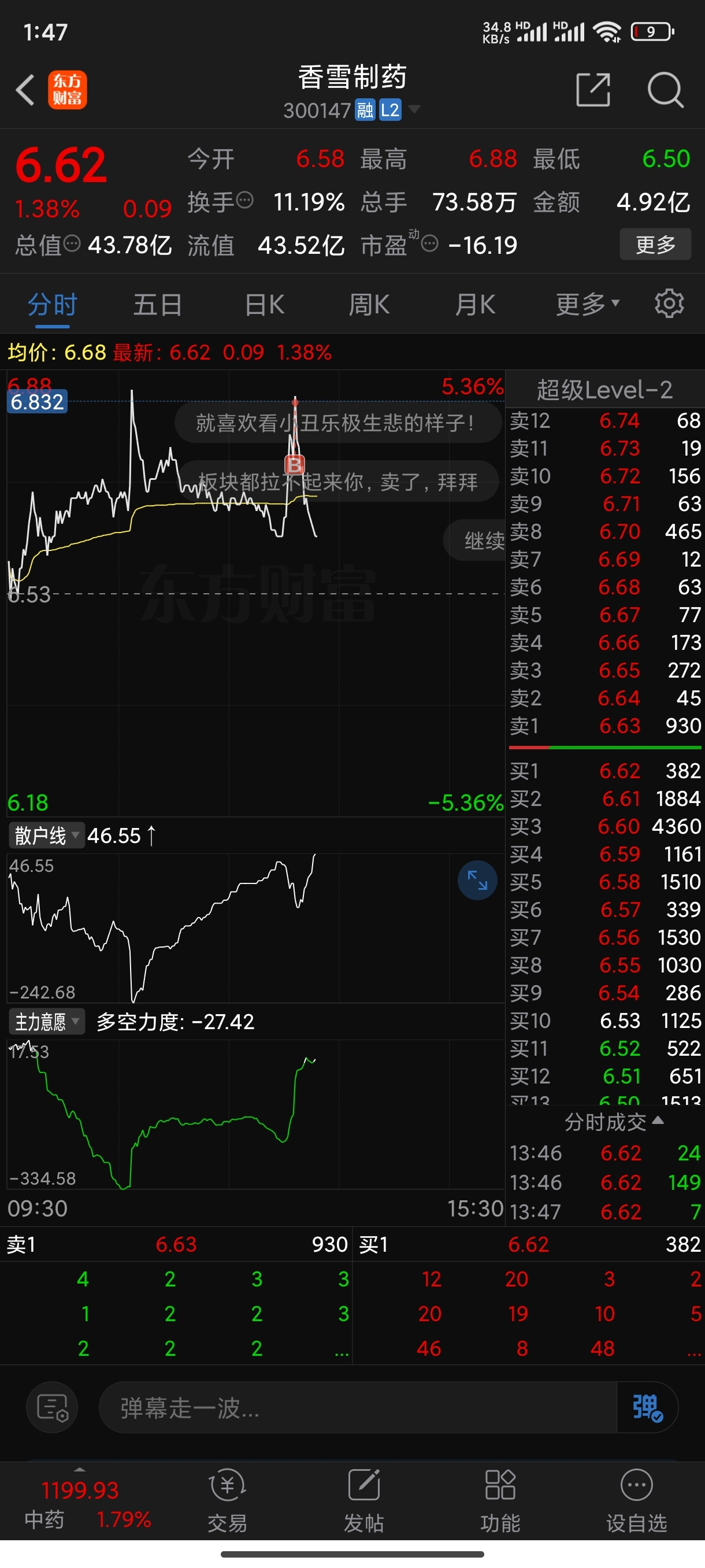
Task: Tap 超级Level-2 header
Action: click(x=604, y=390)
